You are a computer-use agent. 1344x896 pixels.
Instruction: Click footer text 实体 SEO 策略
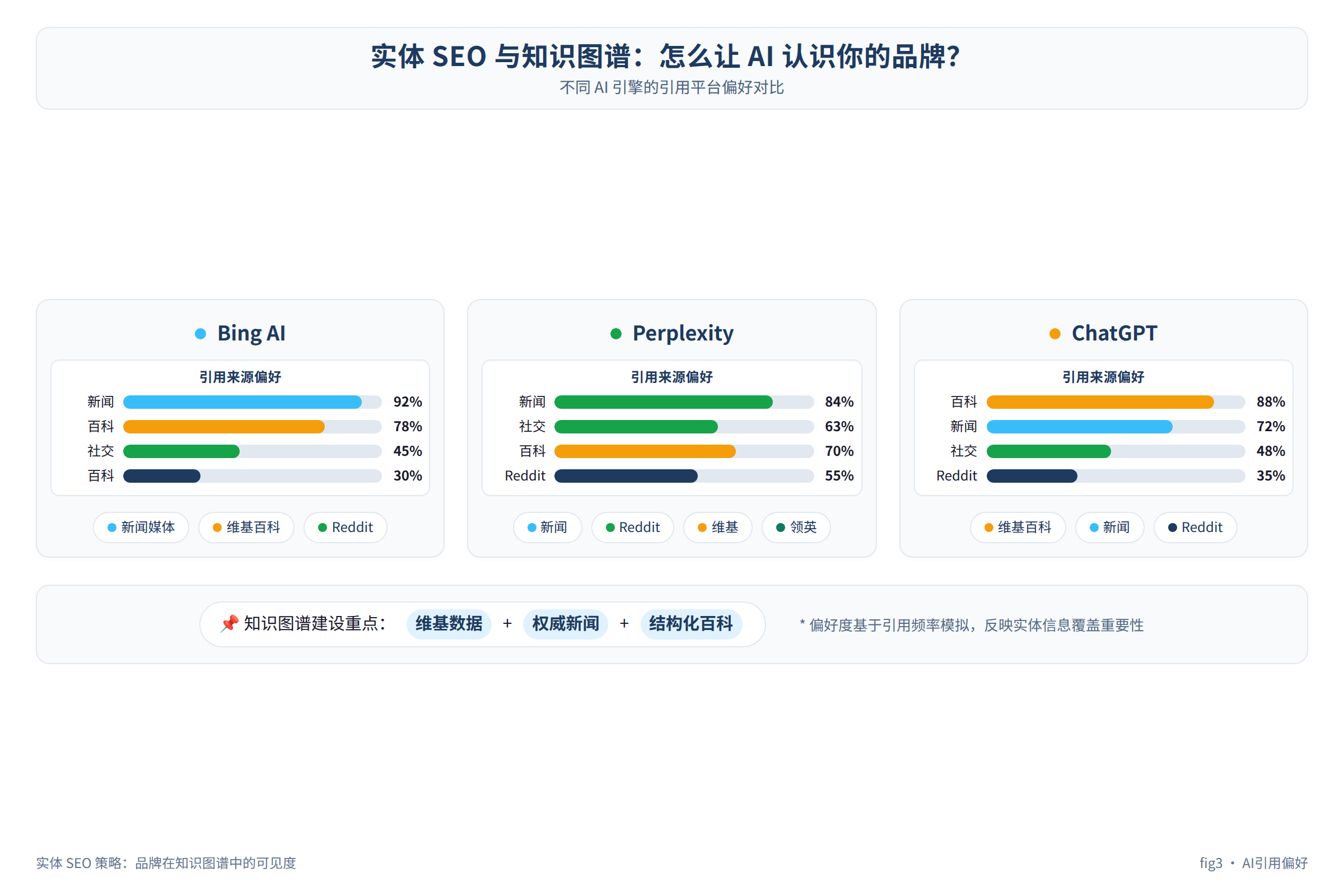coord(166,863)
